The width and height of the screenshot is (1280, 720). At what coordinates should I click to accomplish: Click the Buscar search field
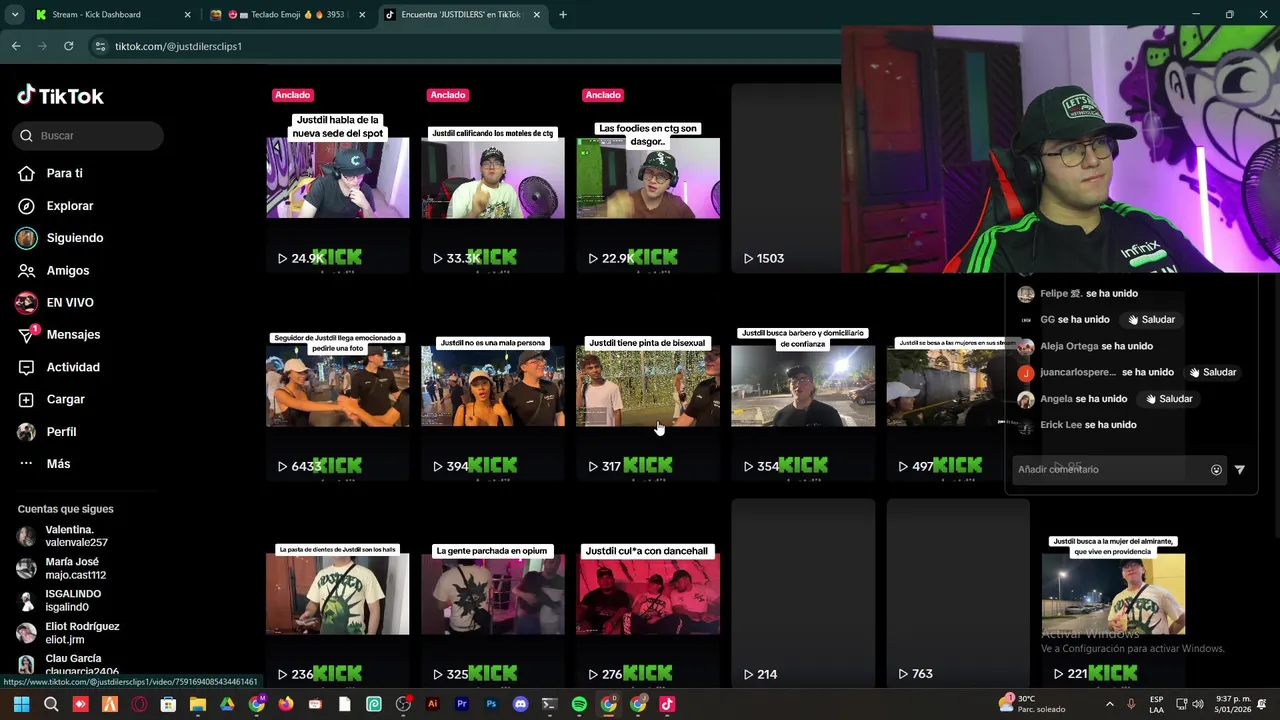coord(88,135)
